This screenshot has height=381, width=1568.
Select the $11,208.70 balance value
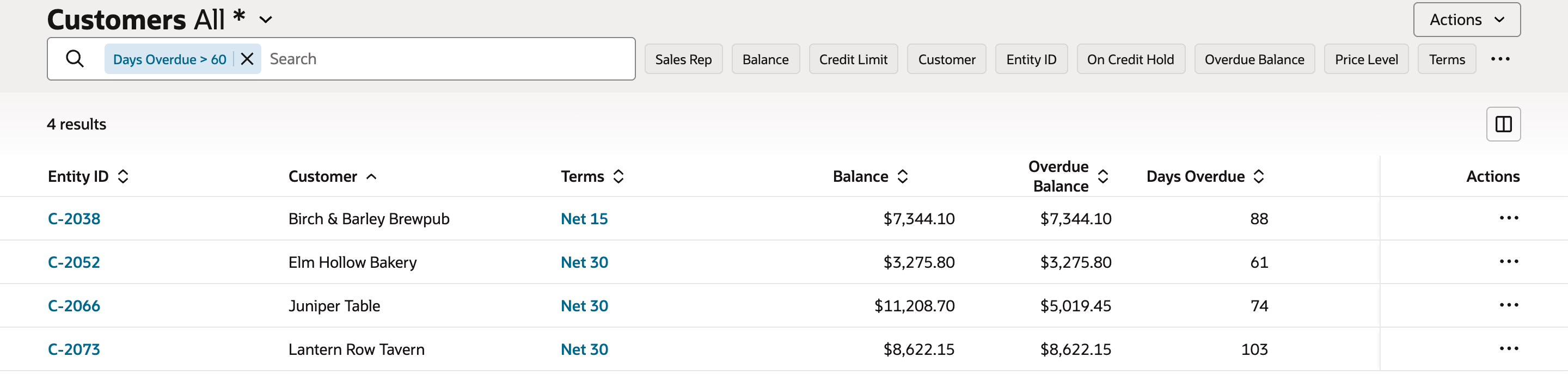914,305
